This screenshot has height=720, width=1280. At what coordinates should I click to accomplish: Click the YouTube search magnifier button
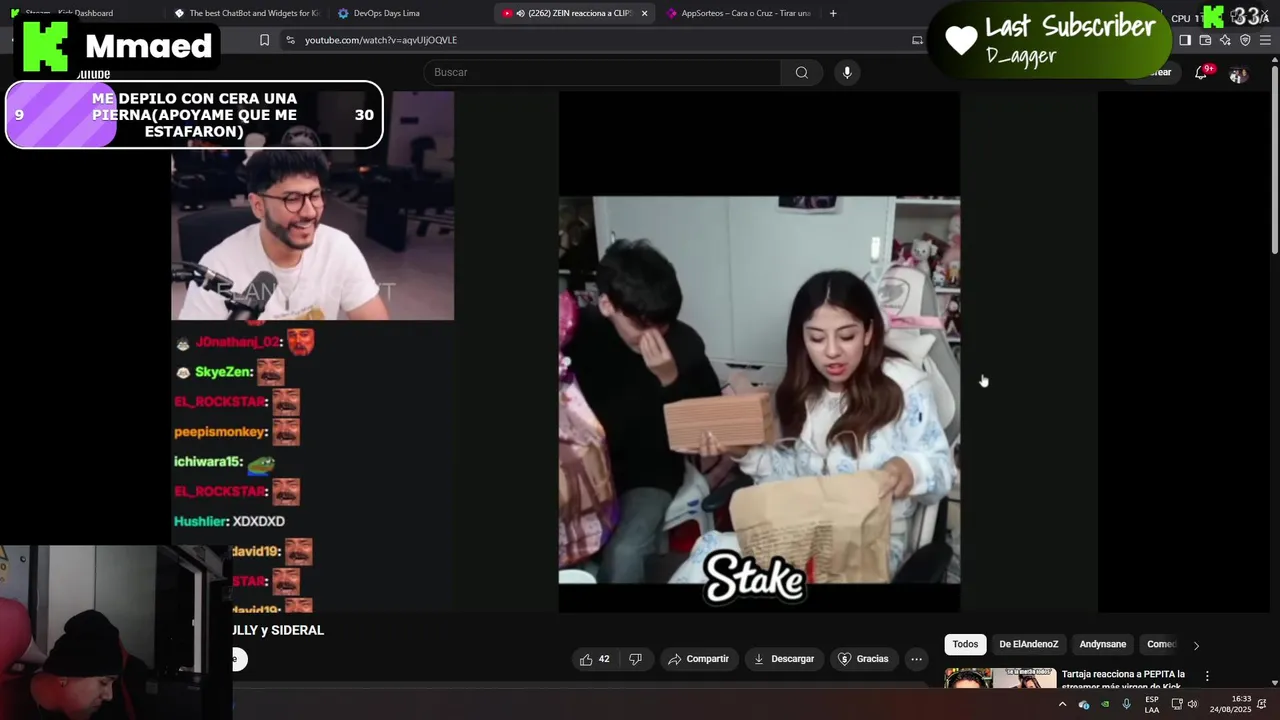801,72
